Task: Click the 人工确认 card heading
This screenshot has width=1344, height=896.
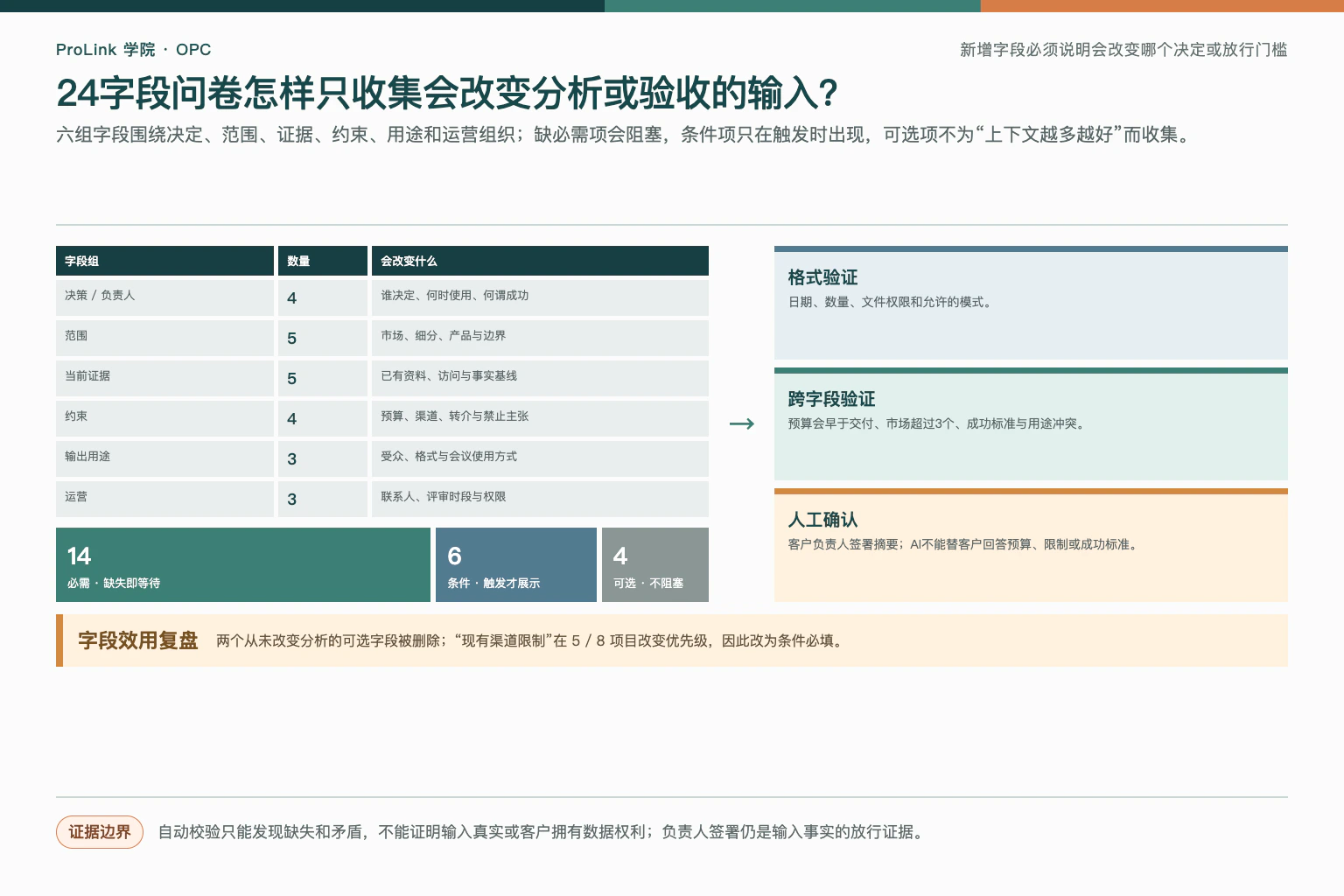Action: [x=822, y=520]
